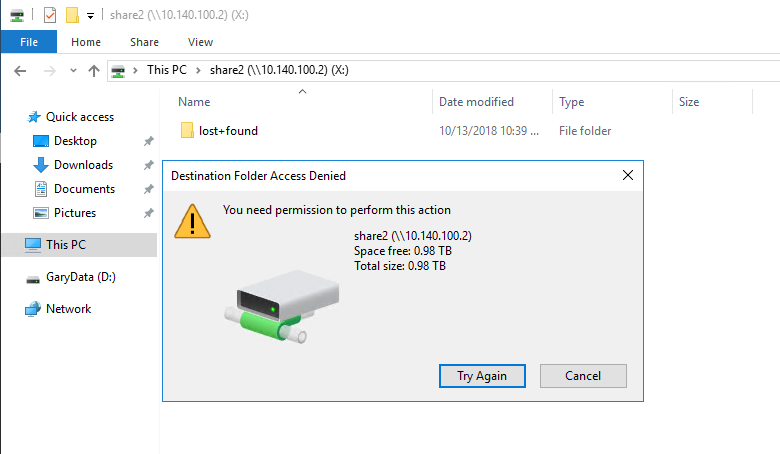The height and width of the screenshot is (454, 780).
Task: Click the Properties quick access toolbar icon
Action: pos(50,15)
